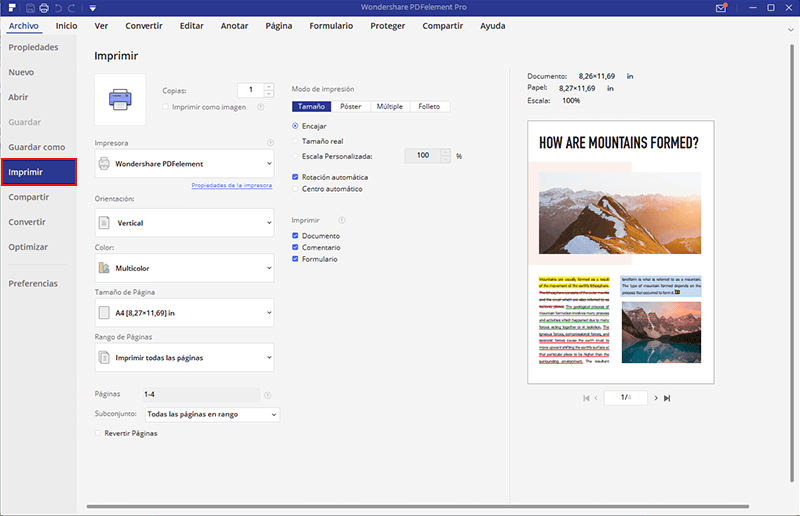The image size is (800, 516).
Task: Click the horizontal scrollbar at bottom
Action: (x=418, y=507)
